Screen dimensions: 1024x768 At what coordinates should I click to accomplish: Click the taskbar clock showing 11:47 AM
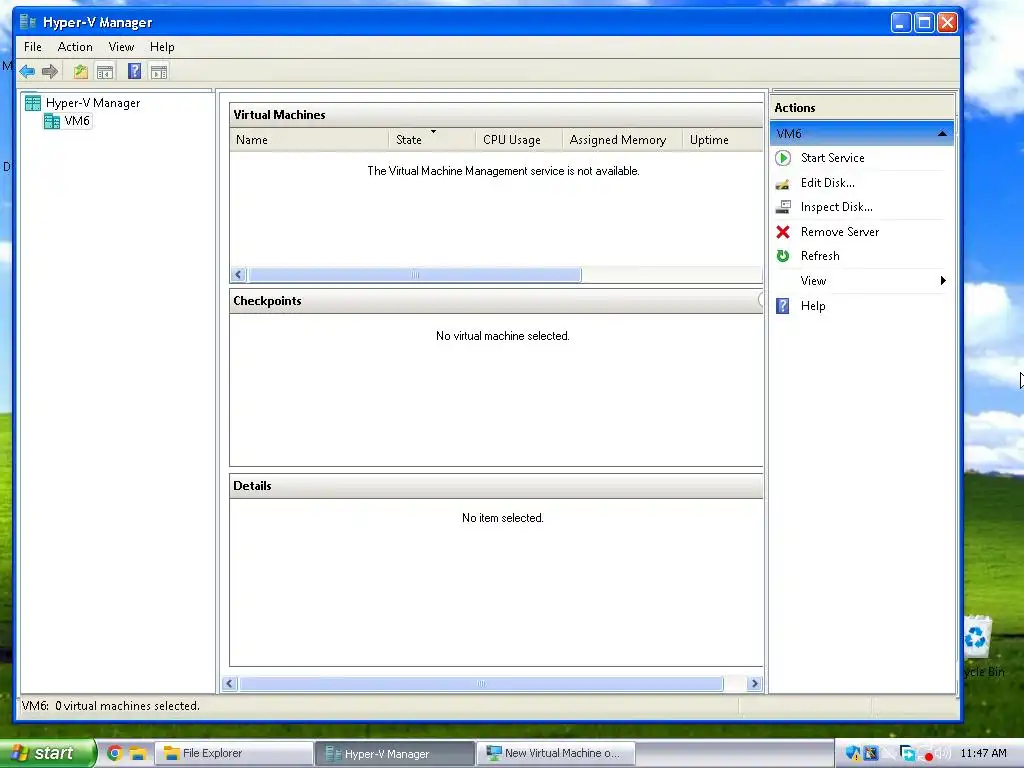[984, 753]
